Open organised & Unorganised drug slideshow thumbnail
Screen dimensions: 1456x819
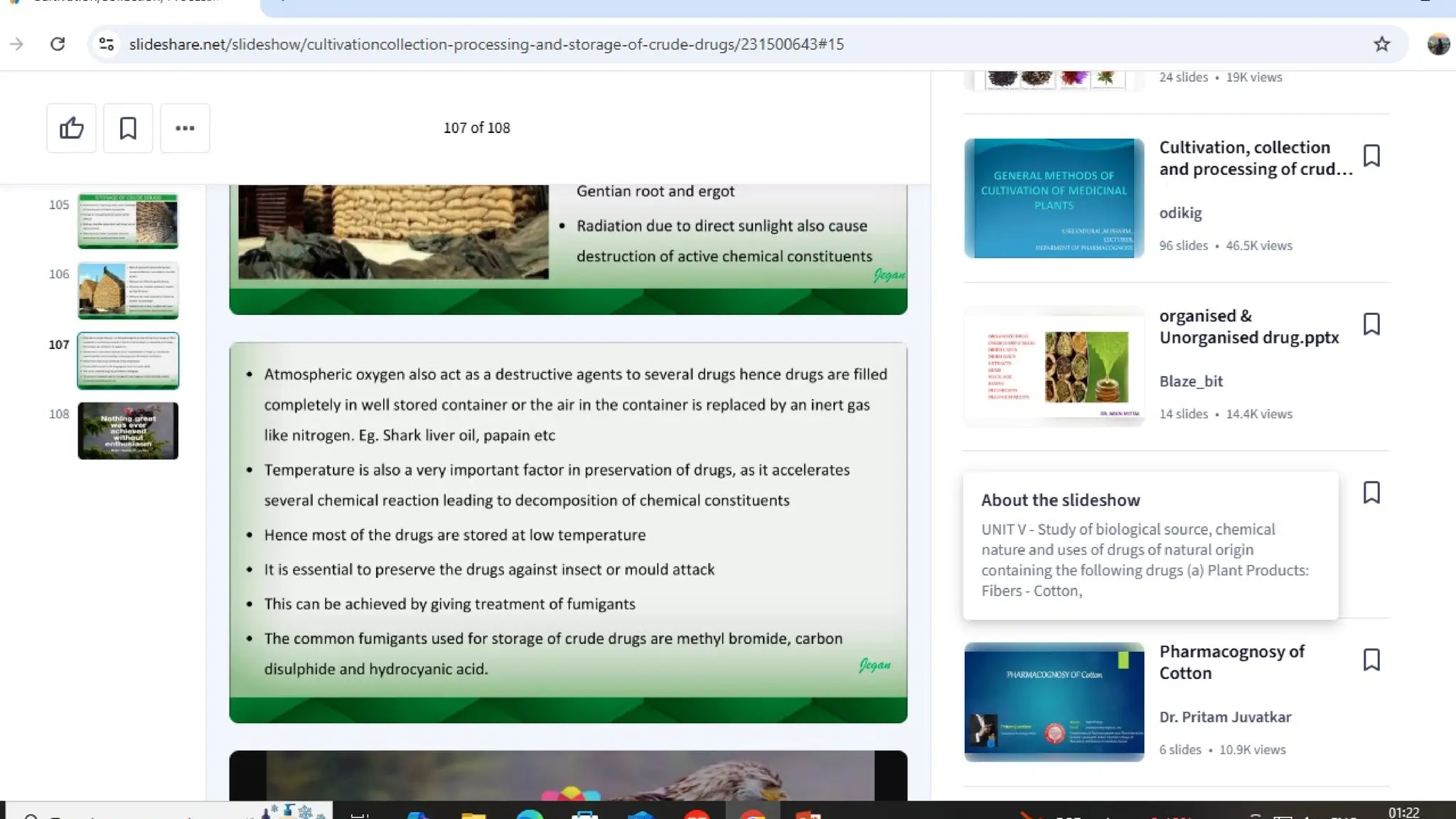(1054, 366)
